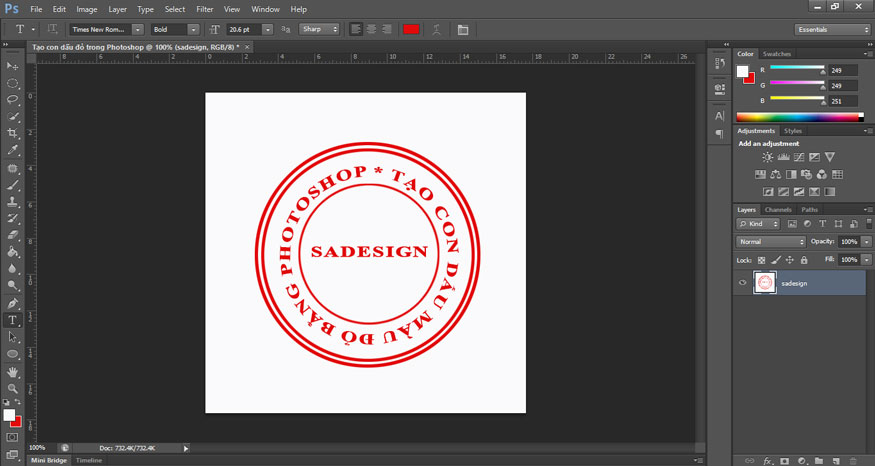Screen dimensions: 875x466
Task: Open the font size dropdown
Action: point(268,30)
